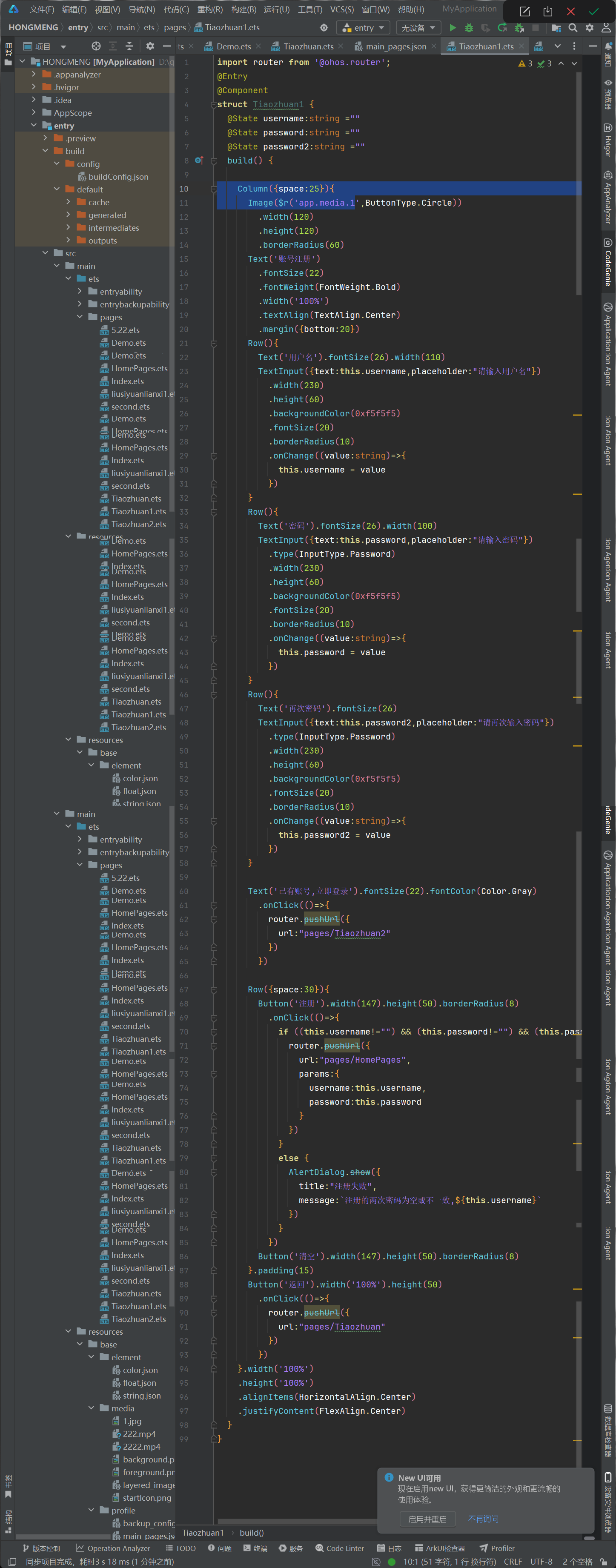Toggle the 版本控制 tool window

coord(41,1548)
